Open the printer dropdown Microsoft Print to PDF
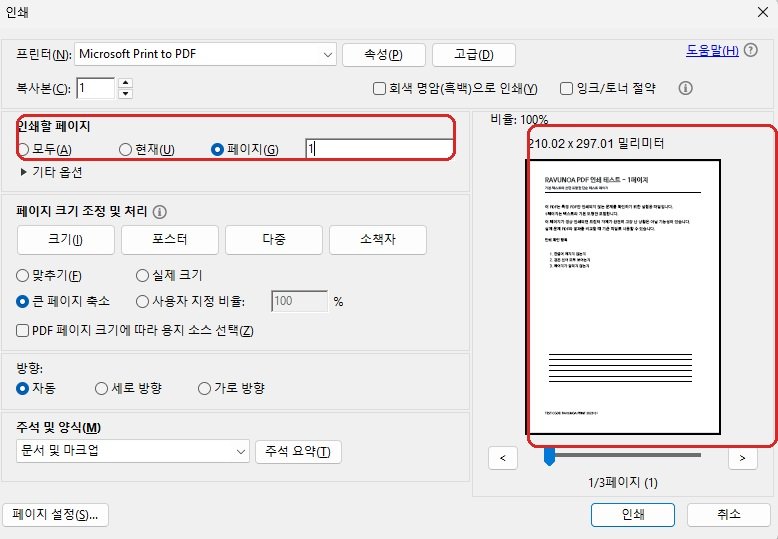The image size is (778, 539). (205, 54)
